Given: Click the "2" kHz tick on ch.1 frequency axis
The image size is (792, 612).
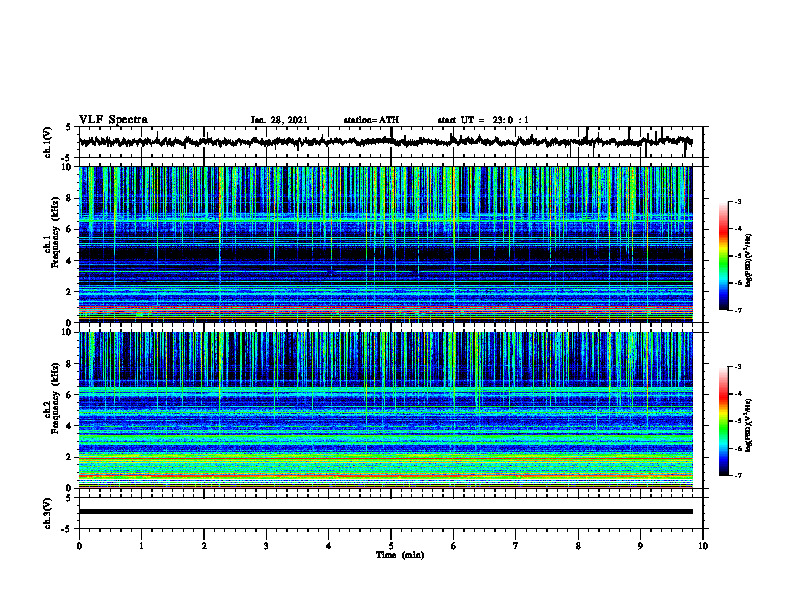Looking at the screenshot, I should [70, 292].
